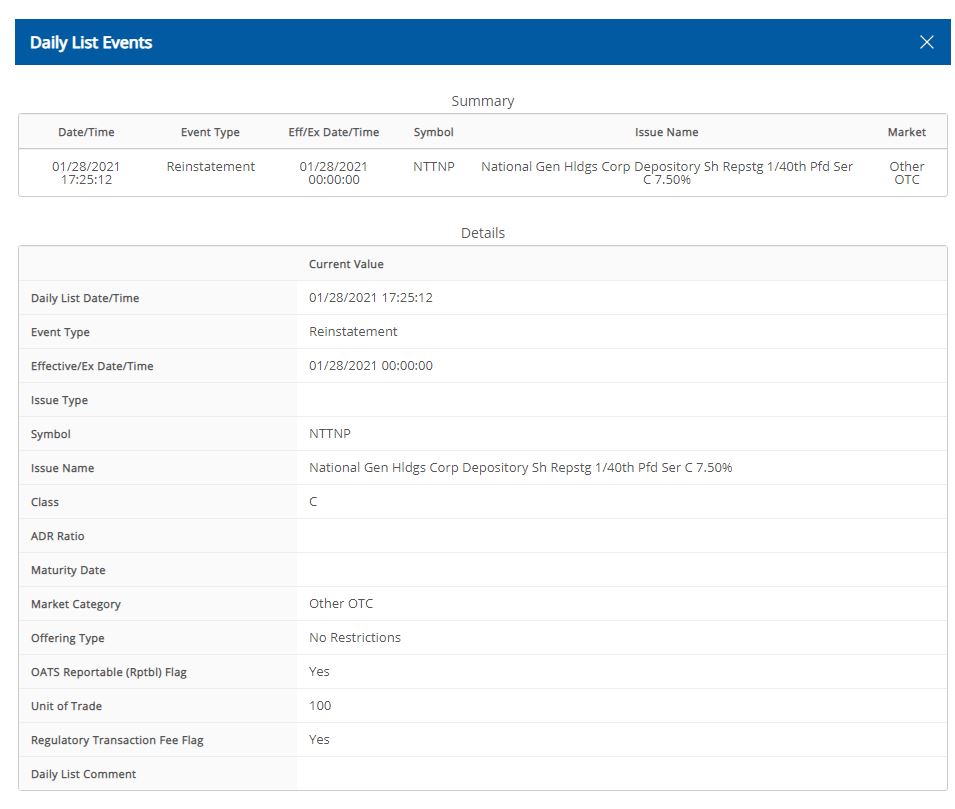
Task: Click the Regulatory Transaction Fee Flag label
Action: pyautogui.click(x=117, y=741)
